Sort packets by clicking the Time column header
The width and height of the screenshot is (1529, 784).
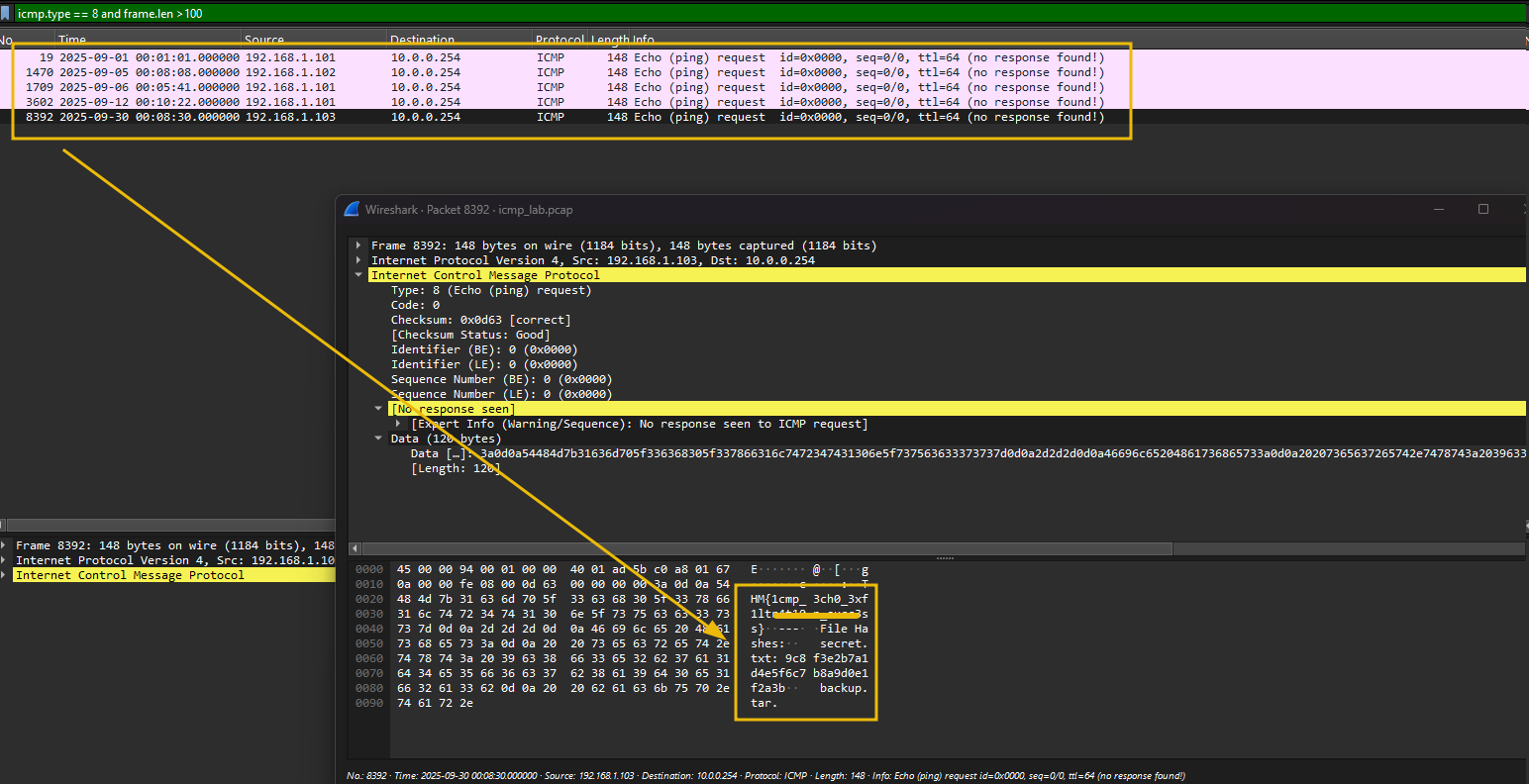pyautogui.click(x=74, y=40)
